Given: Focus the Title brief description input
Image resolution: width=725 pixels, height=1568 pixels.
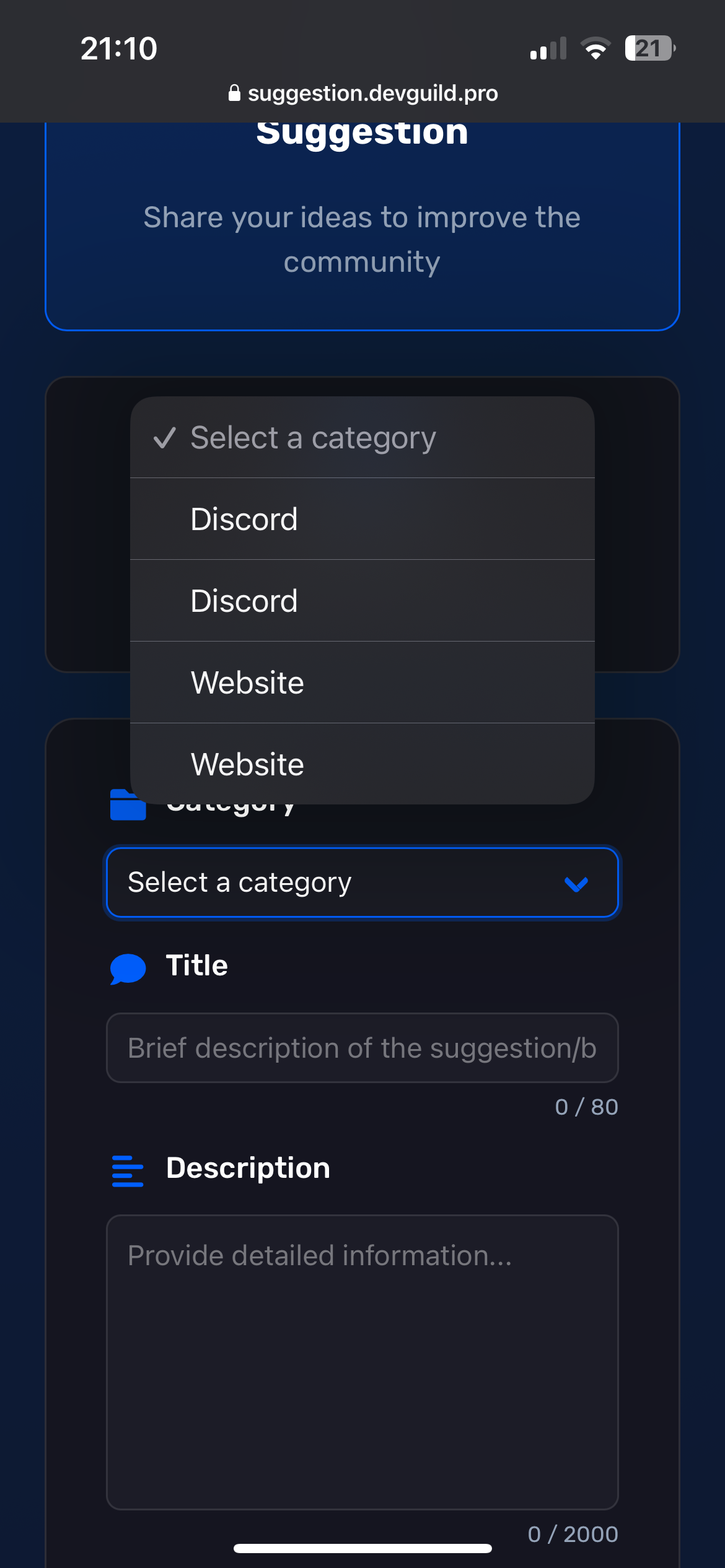Looking at the screenshot, I should pos(362,1048).
